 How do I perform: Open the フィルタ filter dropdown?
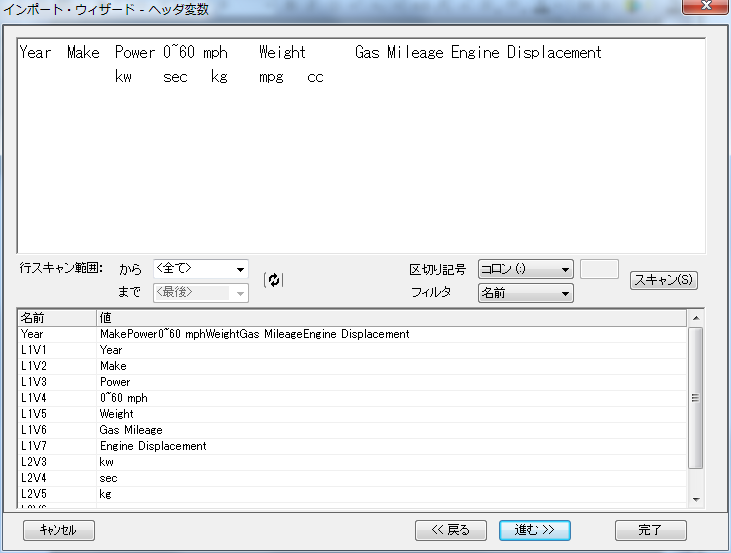coord(525,293)
